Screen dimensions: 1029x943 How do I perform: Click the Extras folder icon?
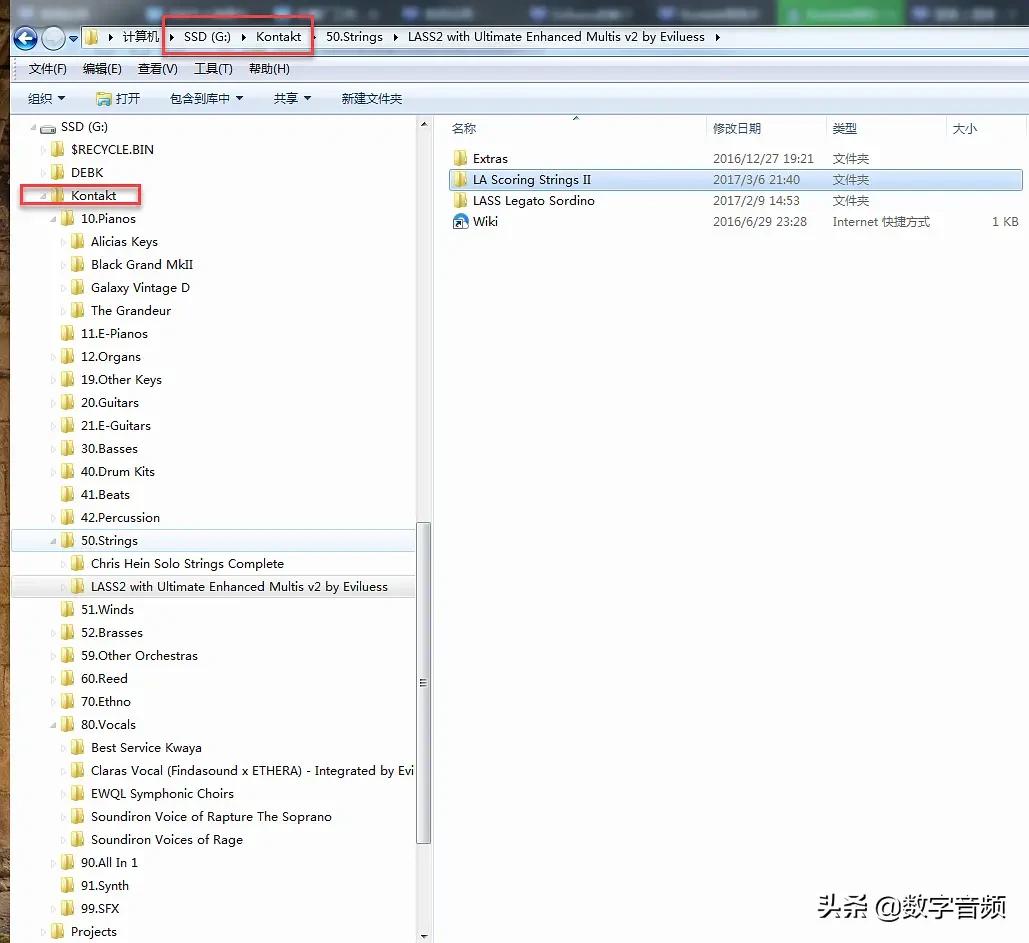460,158
